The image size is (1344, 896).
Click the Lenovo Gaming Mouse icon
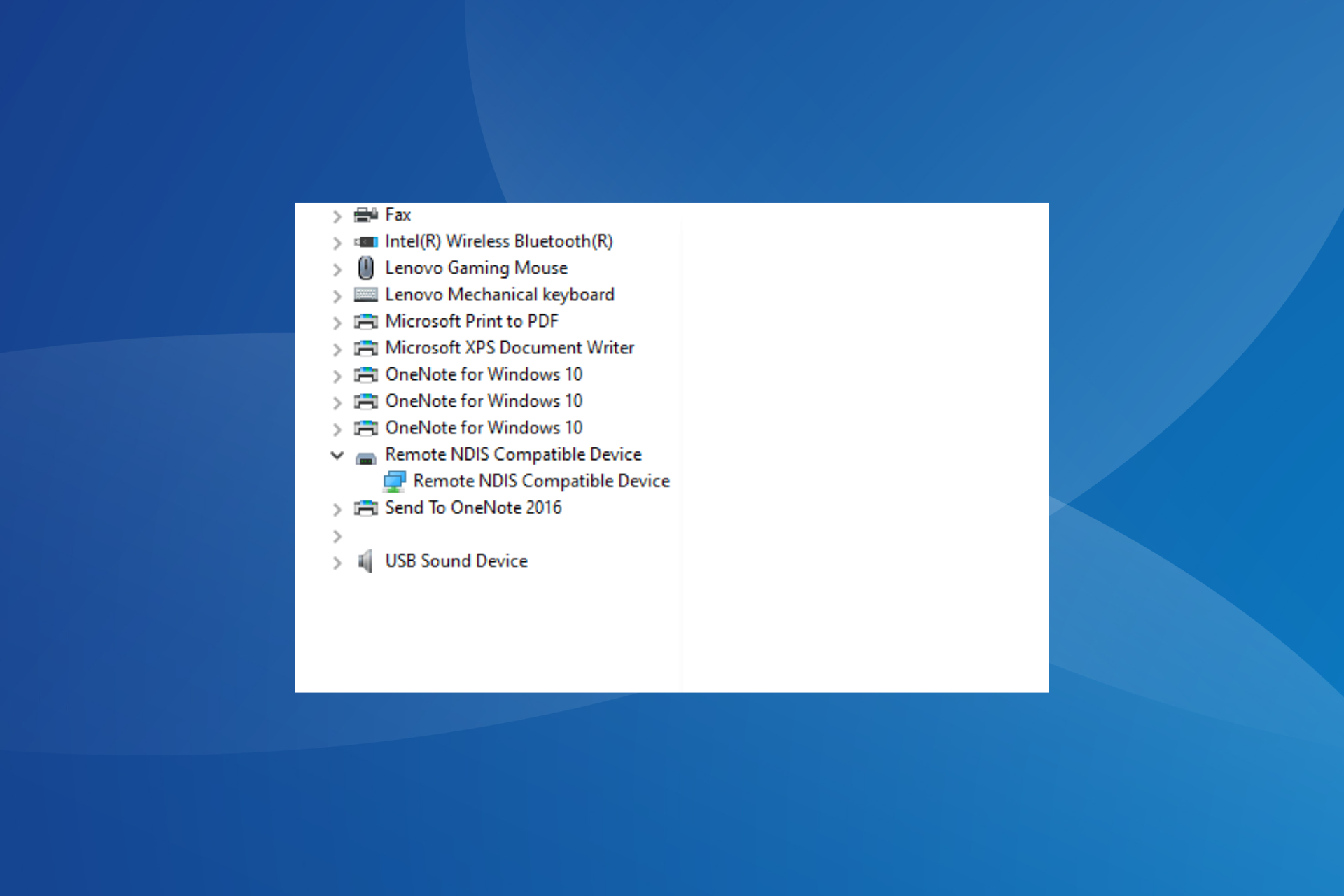[365, 268]
